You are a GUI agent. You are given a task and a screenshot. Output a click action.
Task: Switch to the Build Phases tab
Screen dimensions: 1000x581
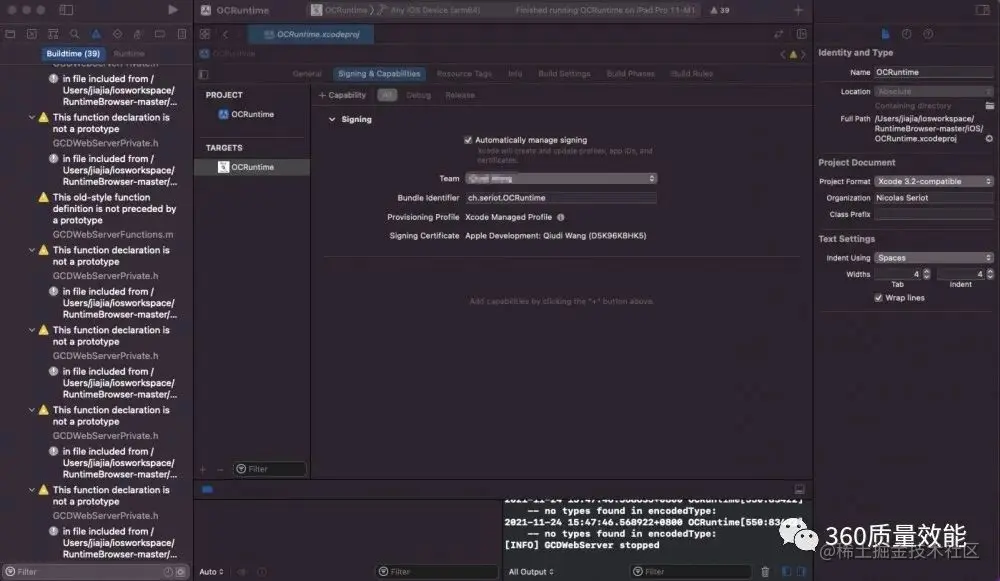coord(630,74)
